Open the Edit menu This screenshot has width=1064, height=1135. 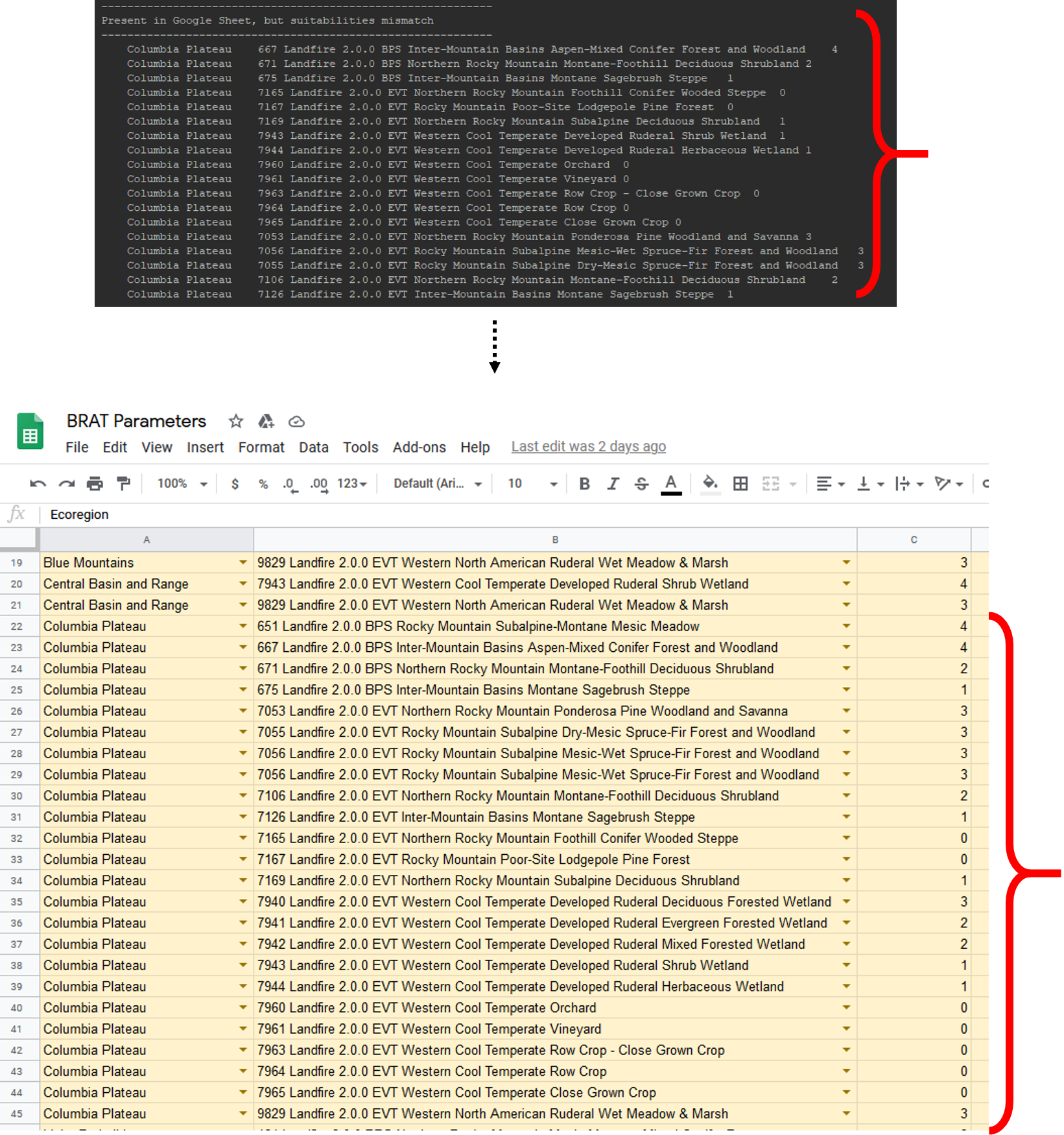click(115, 448)
